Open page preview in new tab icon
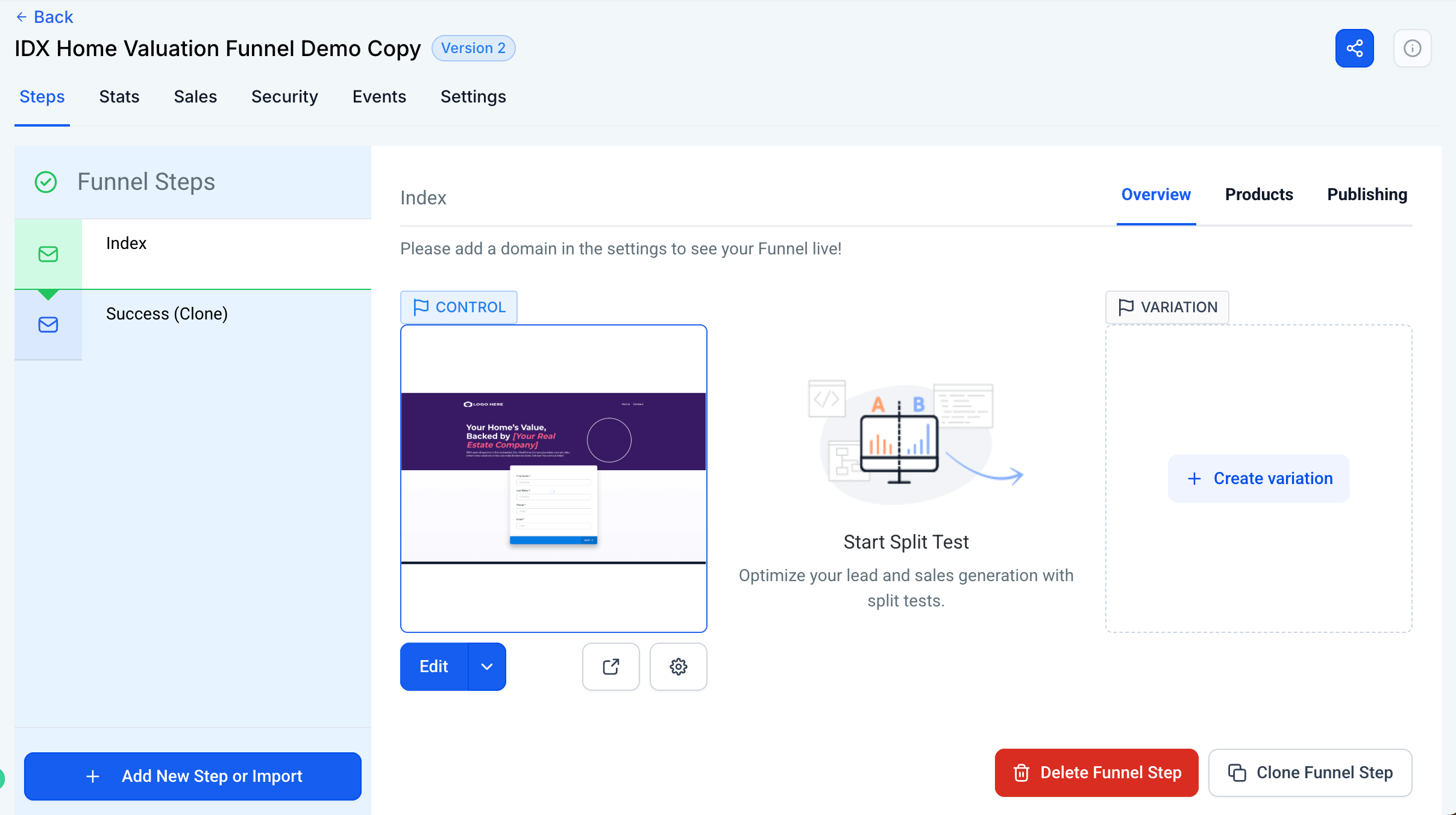This screenshot has width=1456, height=815. 610,666
